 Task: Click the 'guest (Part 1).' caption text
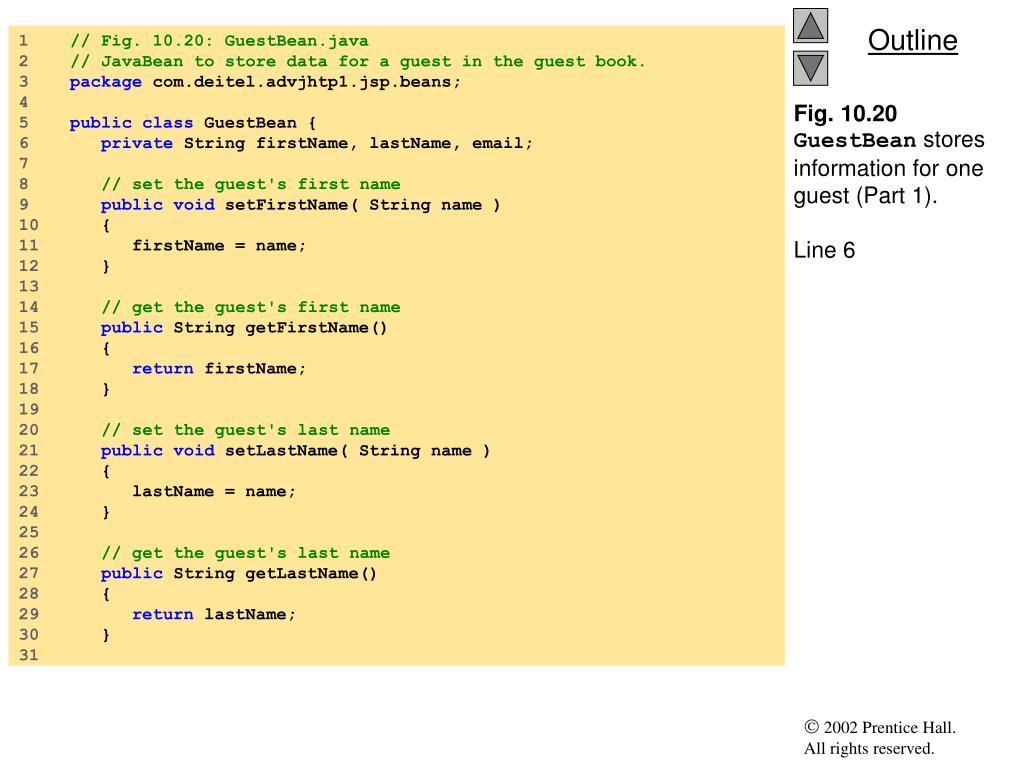[x=865, y=196]
